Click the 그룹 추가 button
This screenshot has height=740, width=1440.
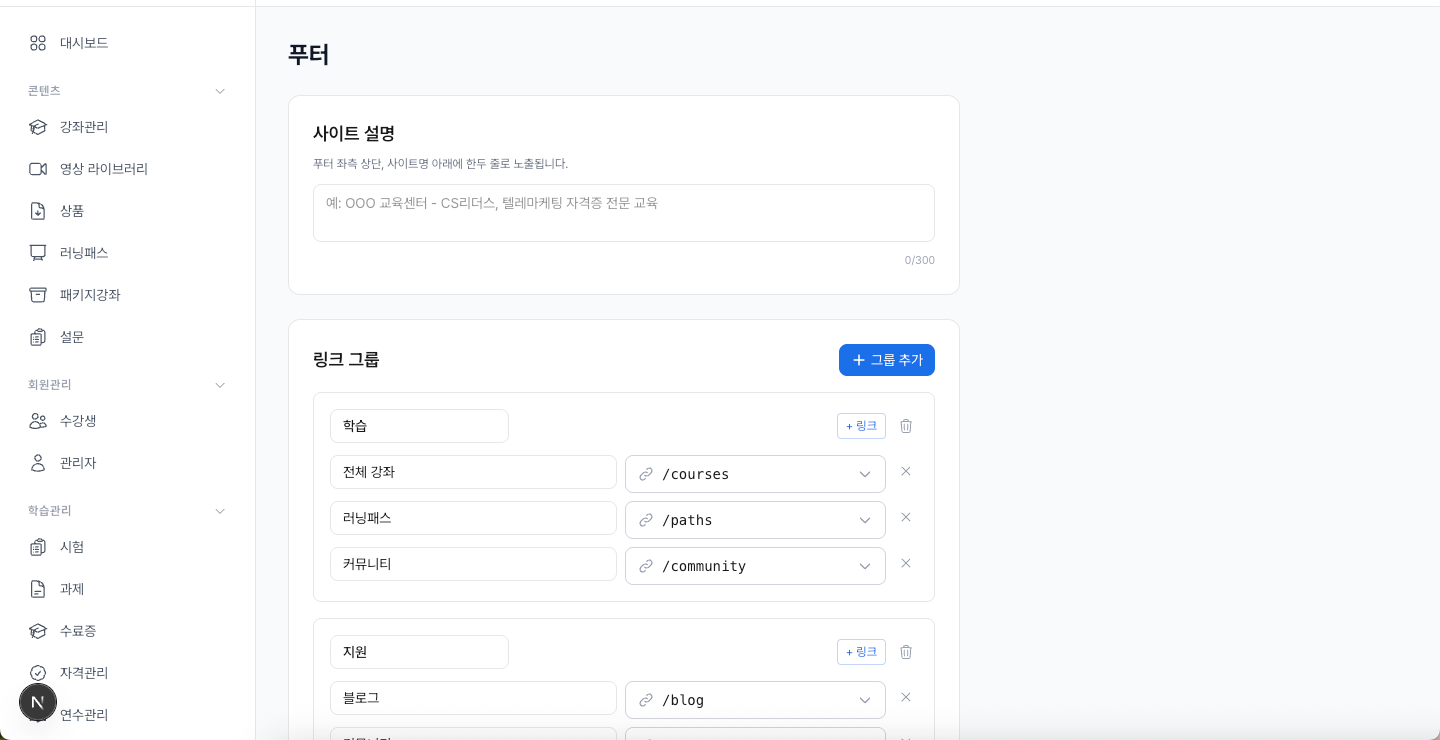coord(887,360)
